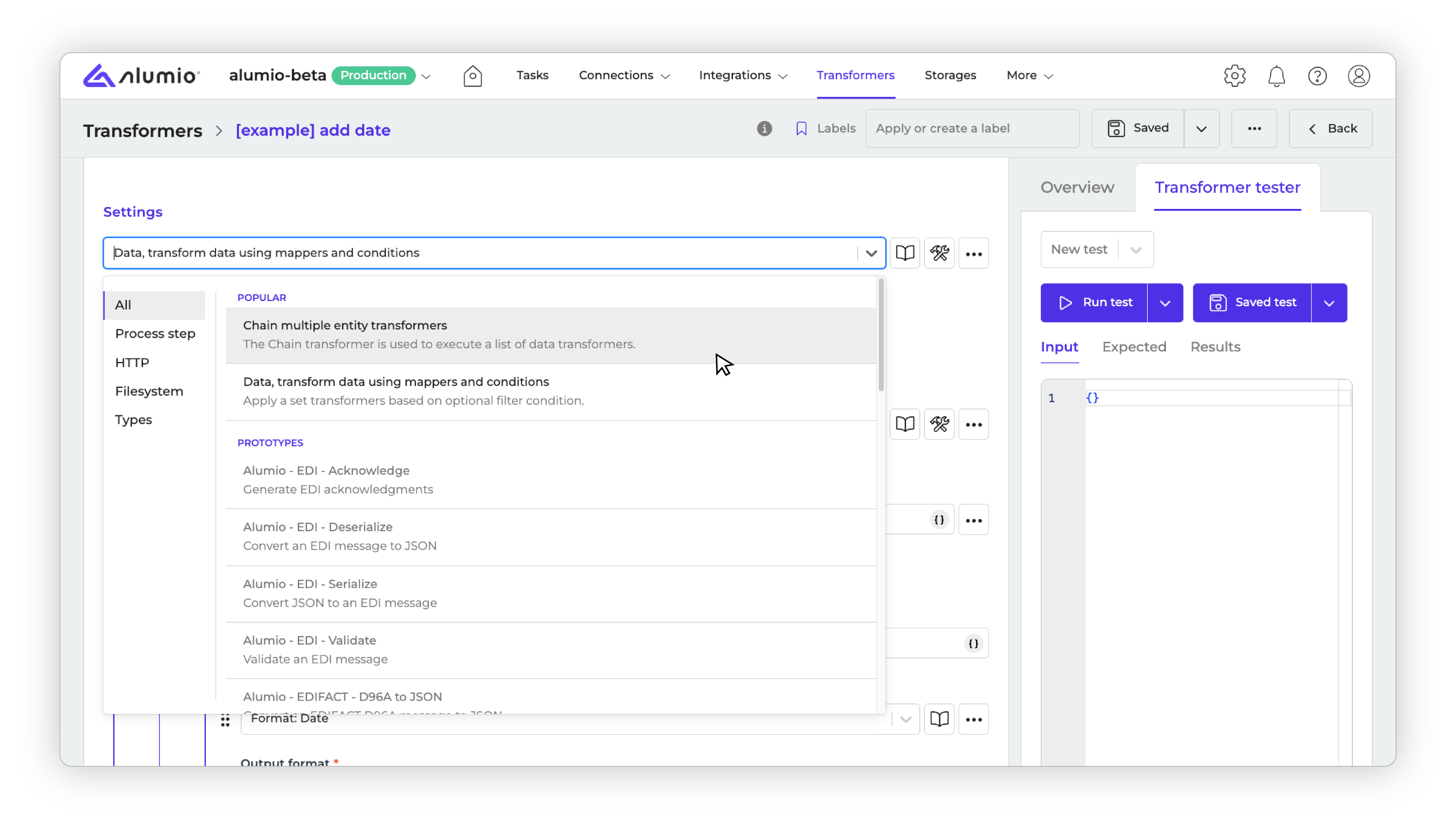
Task: Choose Alumio - EDI - Acknowledge prototype
Action: pyautogui.click(x=551, y=480)
